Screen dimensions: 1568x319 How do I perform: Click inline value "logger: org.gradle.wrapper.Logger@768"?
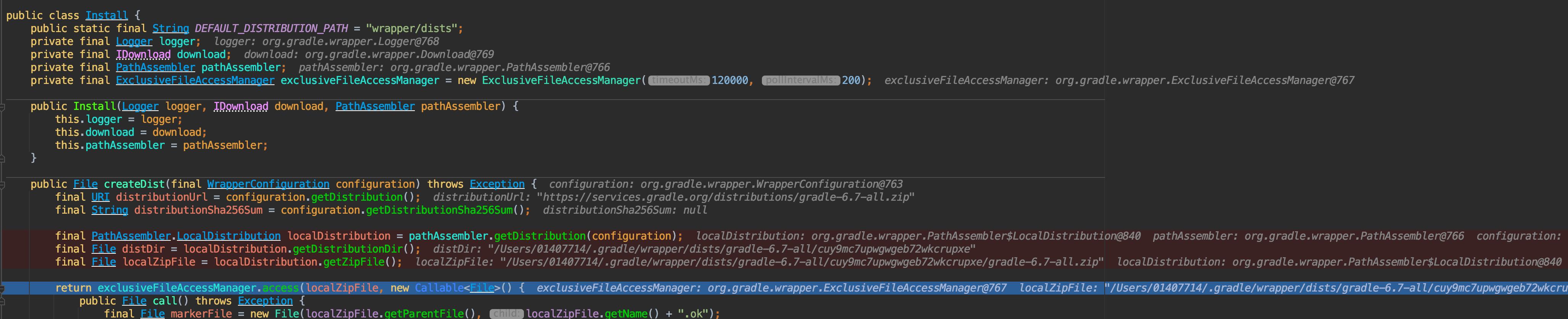326,41
